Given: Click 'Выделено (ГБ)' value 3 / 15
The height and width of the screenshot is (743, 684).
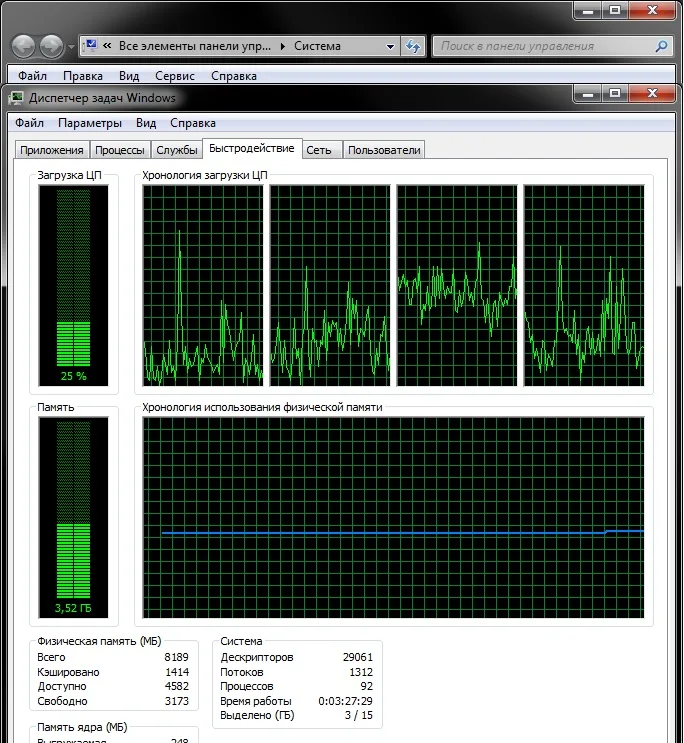Looking at the screenshot, I should [x=359, y=715].
